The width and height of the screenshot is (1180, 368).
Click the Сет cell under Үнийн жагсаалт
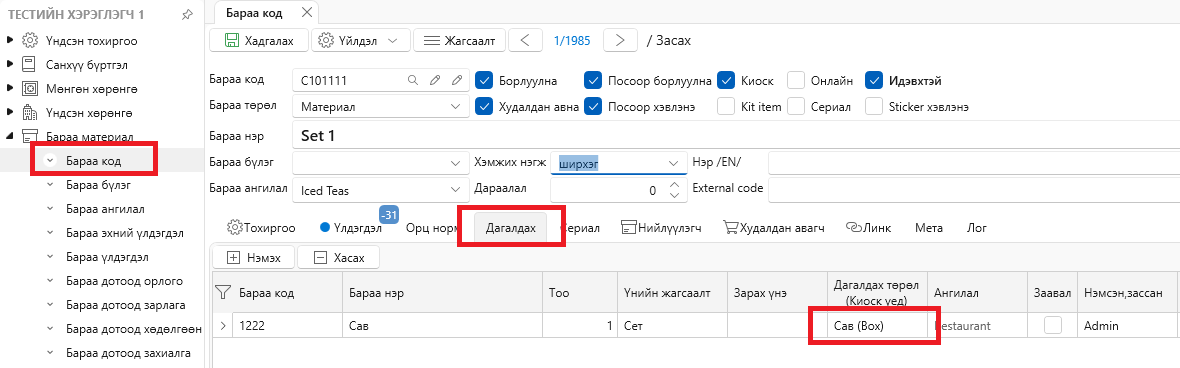(x=672, y=326)
